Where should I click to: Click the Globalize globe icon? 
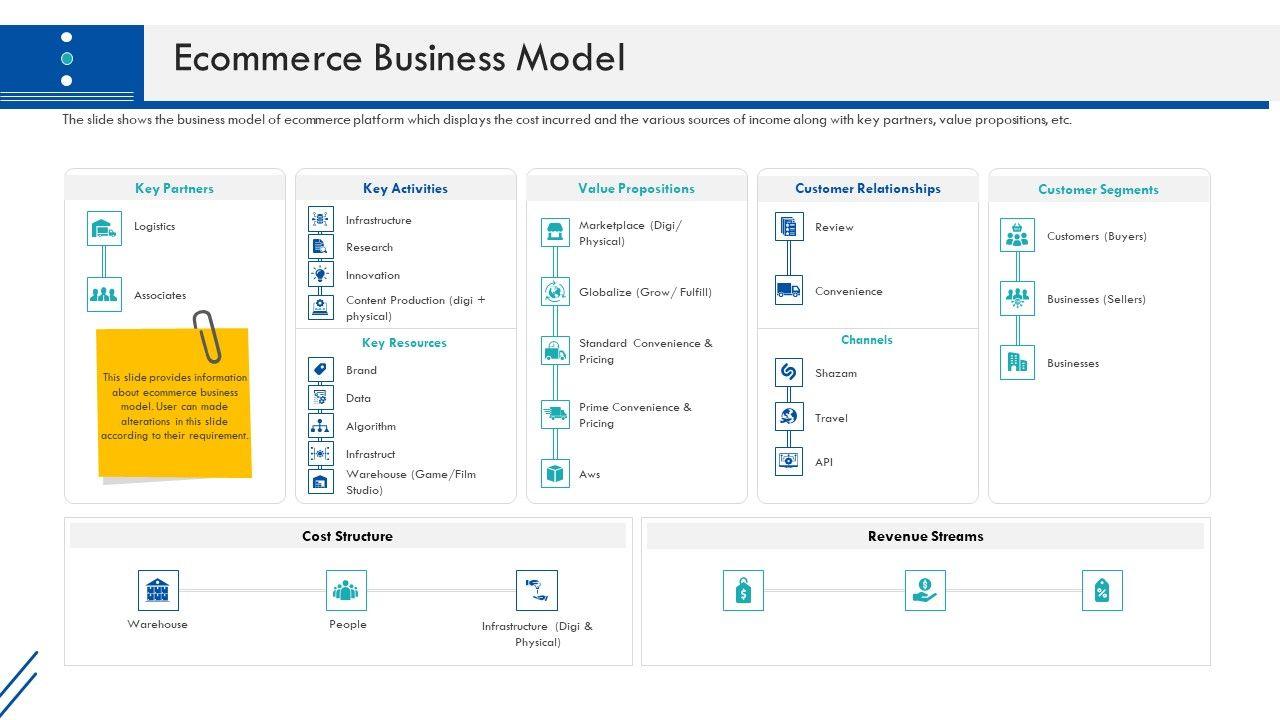555,292
